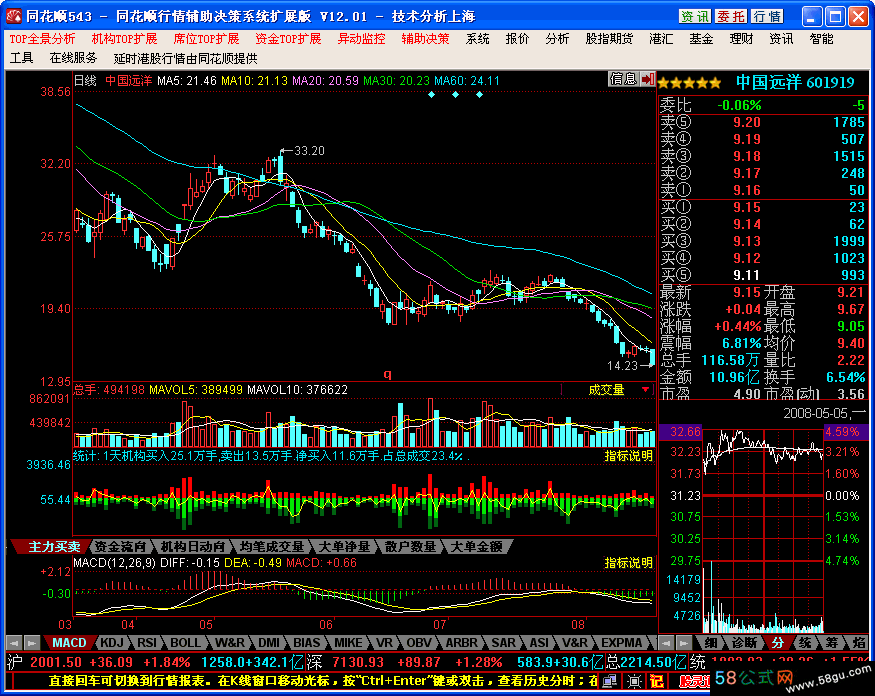Viewport: 875px width, 696px height.
Task: Click the left arrow beside the 细 tab
Action: (x=666, y=643)
